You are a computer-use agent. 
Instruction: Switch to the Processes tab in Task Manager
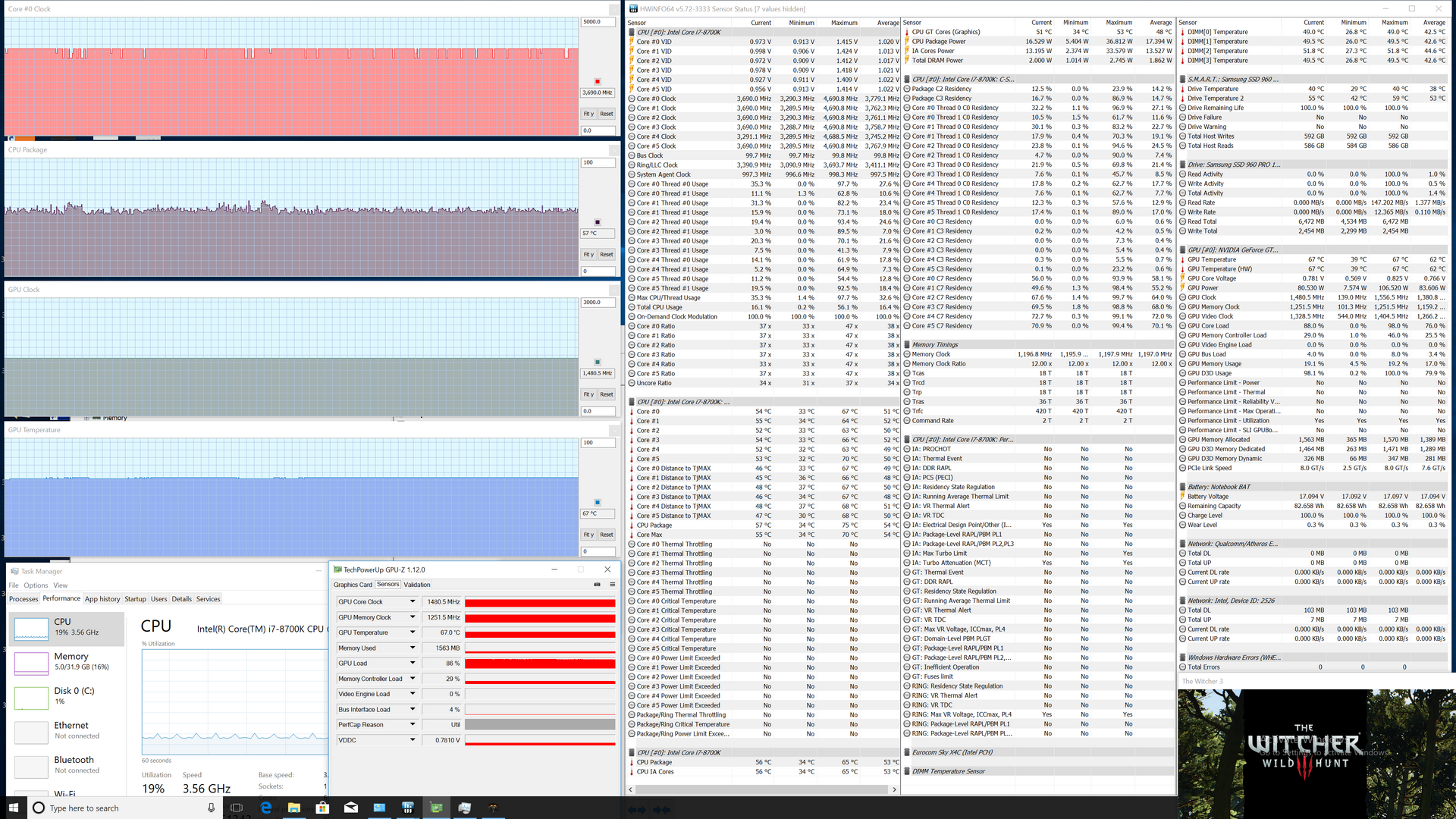click(24, 599)
